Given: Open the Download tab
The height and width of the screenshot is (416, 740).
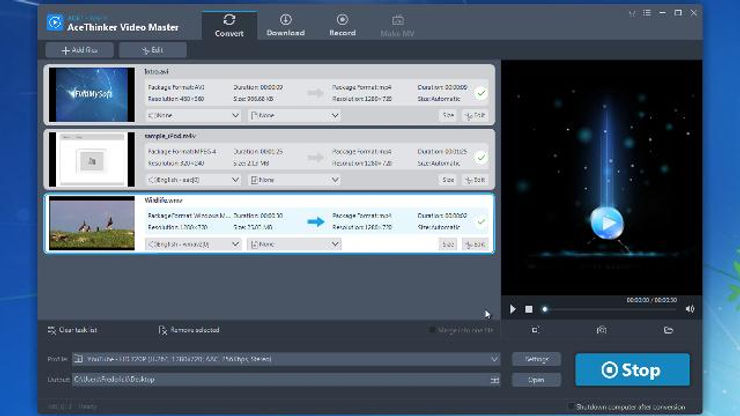Looking at the screenshot, I should pyautogui.click(x=285, y=25).
